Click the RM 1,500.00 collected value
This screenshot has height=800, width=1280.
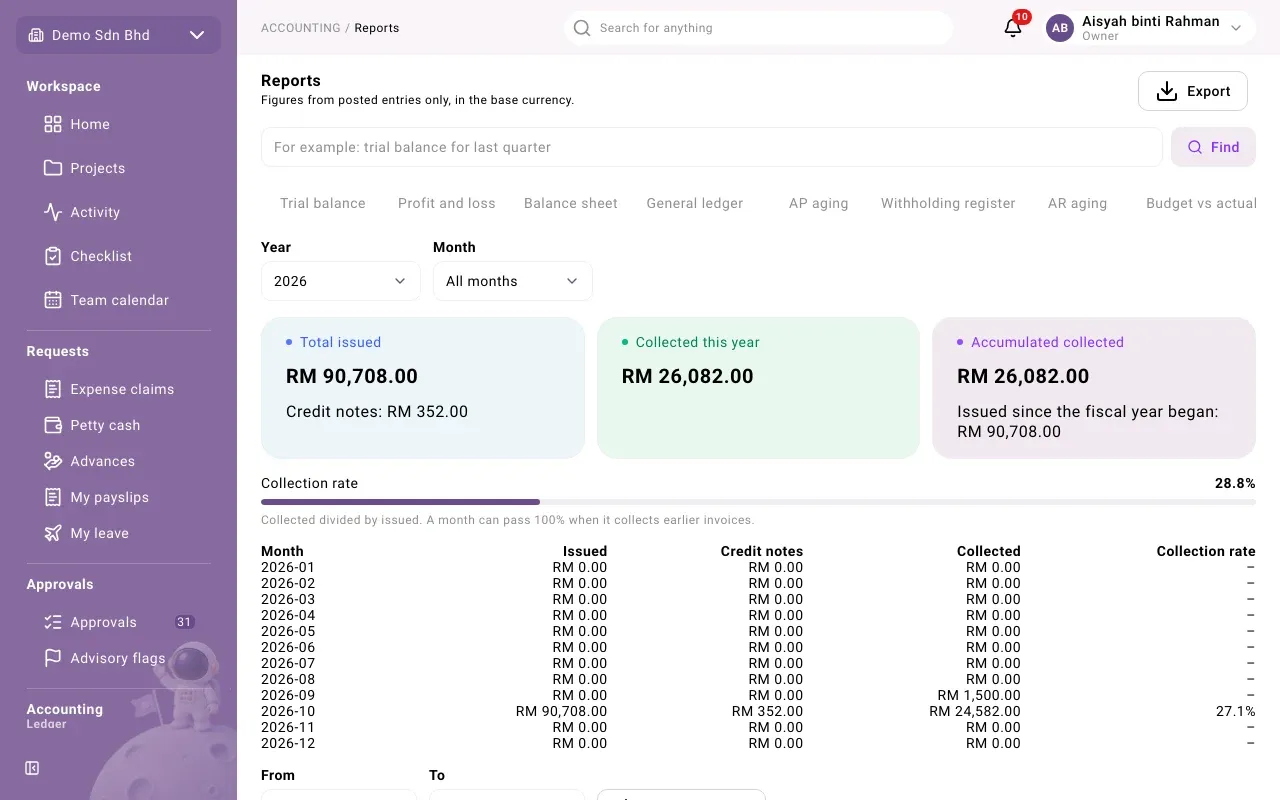(979, 695)
